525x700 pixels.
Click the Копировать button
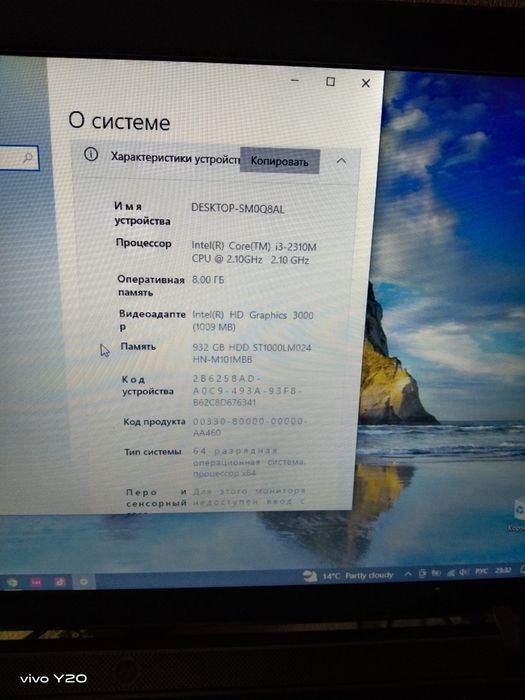click(x=279, y=160)
